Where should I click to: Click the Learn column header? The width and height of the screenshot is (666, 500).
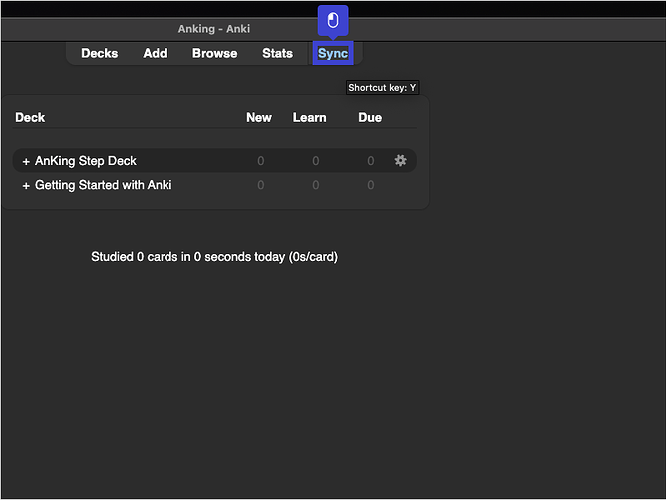click(309, 117)
